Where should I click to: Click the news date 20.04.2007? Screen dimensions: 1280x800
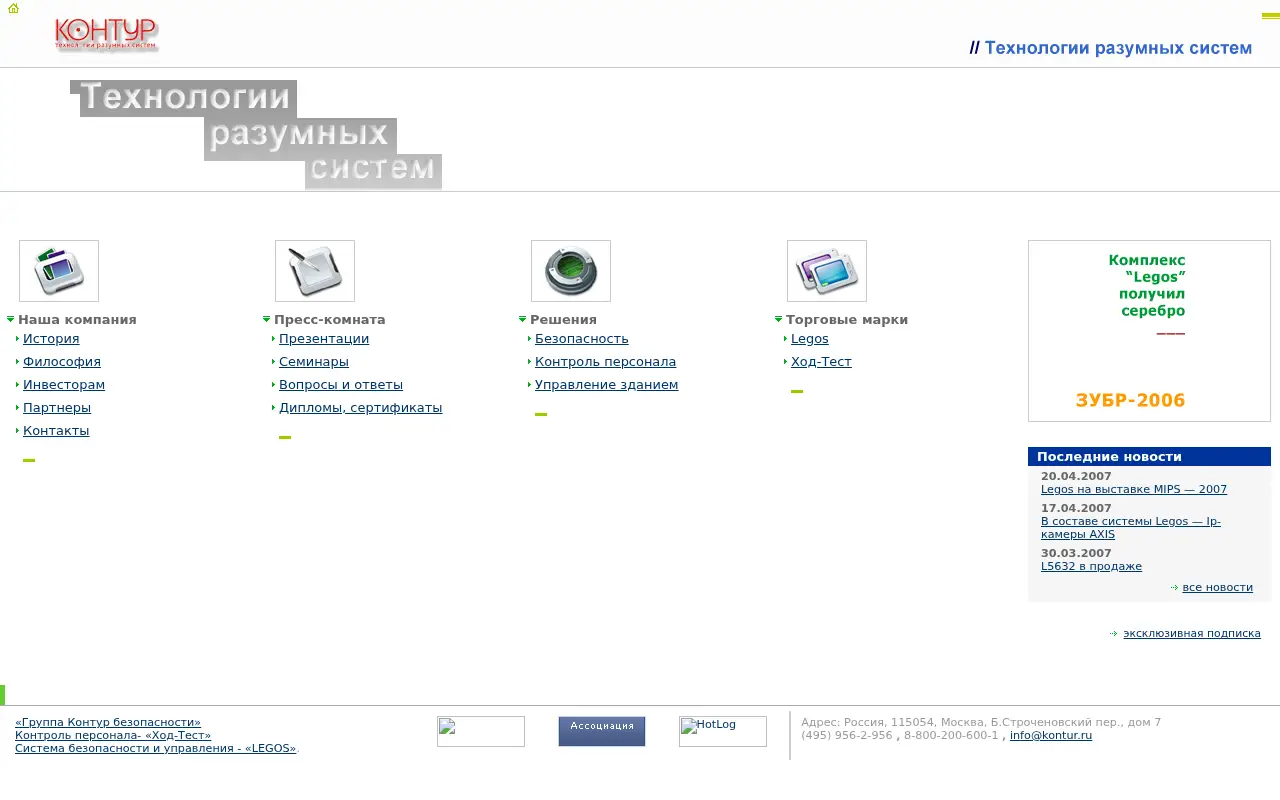click(1076, 477)
